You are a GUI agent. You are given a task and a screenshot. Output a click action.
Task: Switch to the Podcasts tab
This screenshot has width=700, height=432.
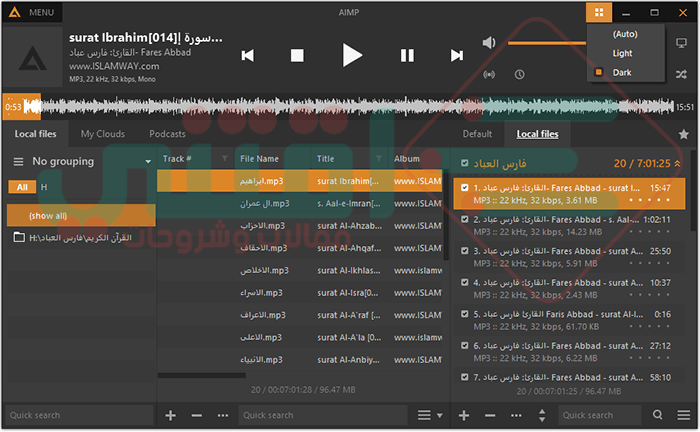pyautogui.click(x=167, y=134)
